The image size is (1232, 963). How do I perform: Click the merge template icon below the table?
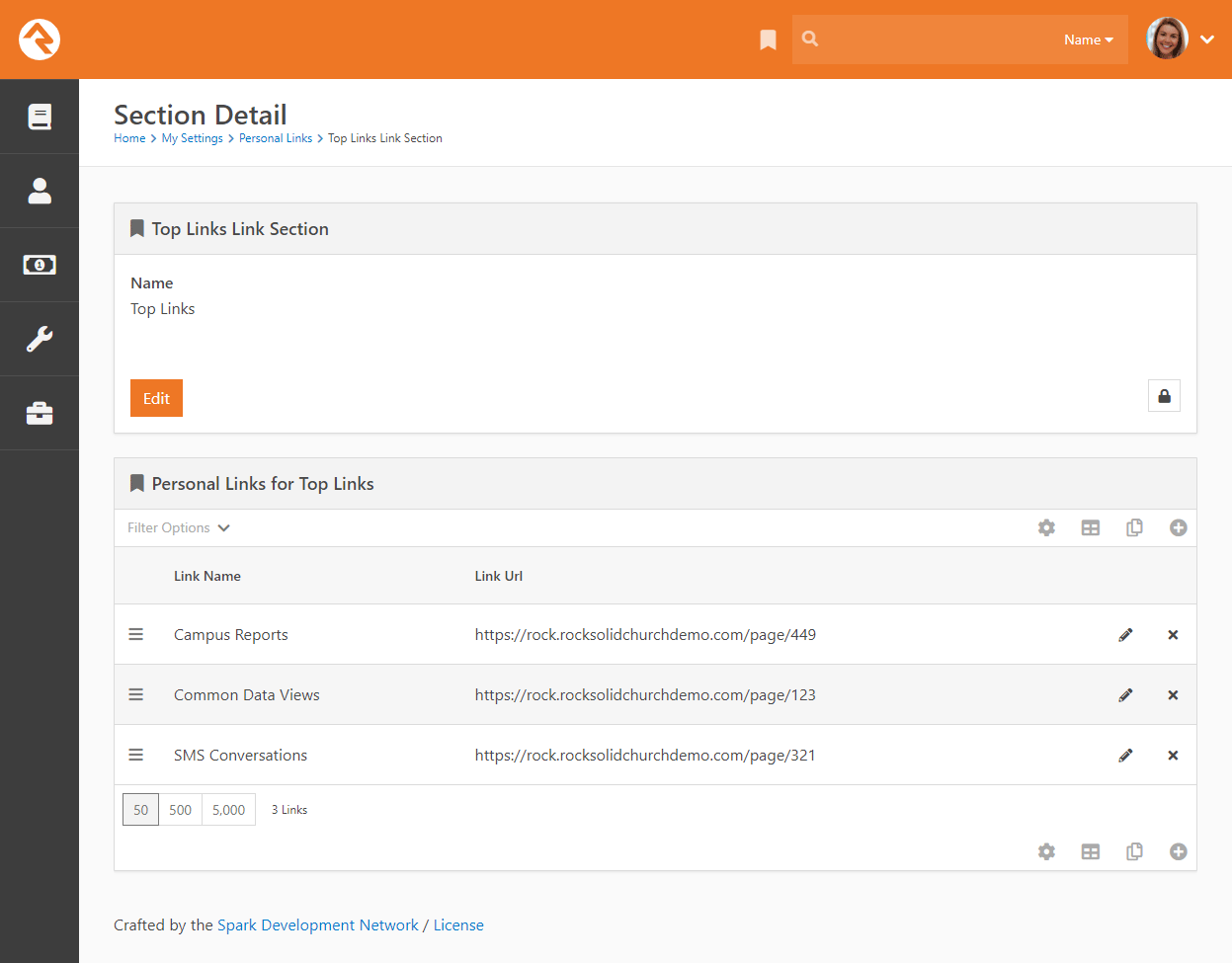[1134, 851]
